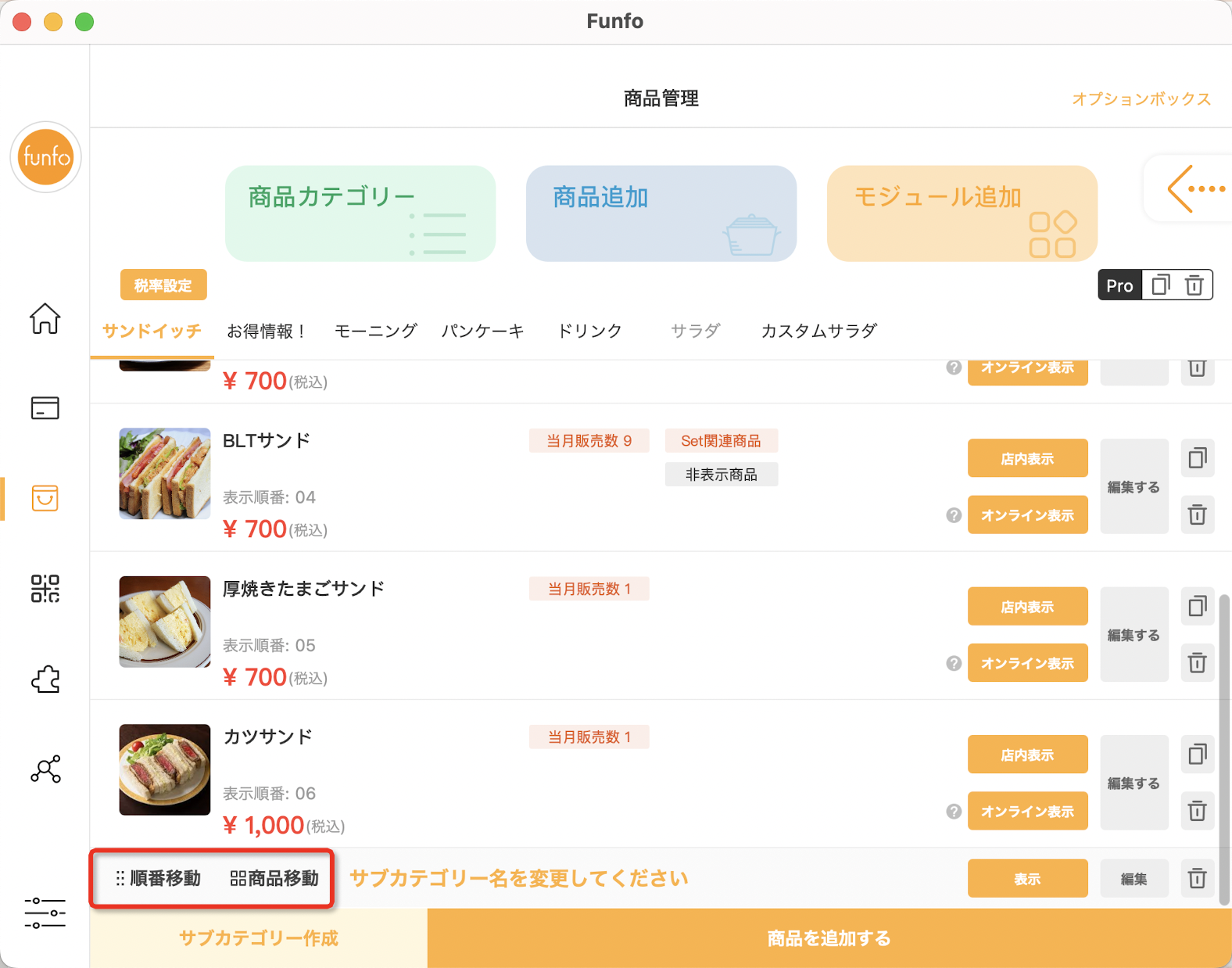Open the network share sidebar icon

coord(45,769)
